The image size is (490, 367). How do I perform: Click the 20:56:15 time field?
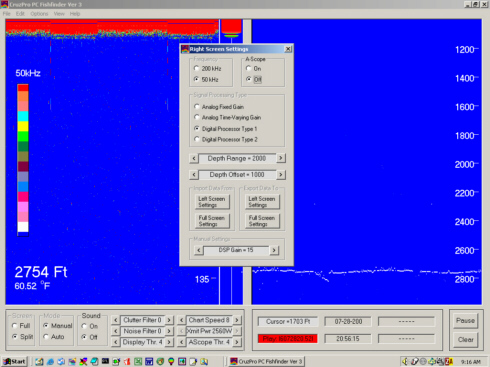(348, 339)
